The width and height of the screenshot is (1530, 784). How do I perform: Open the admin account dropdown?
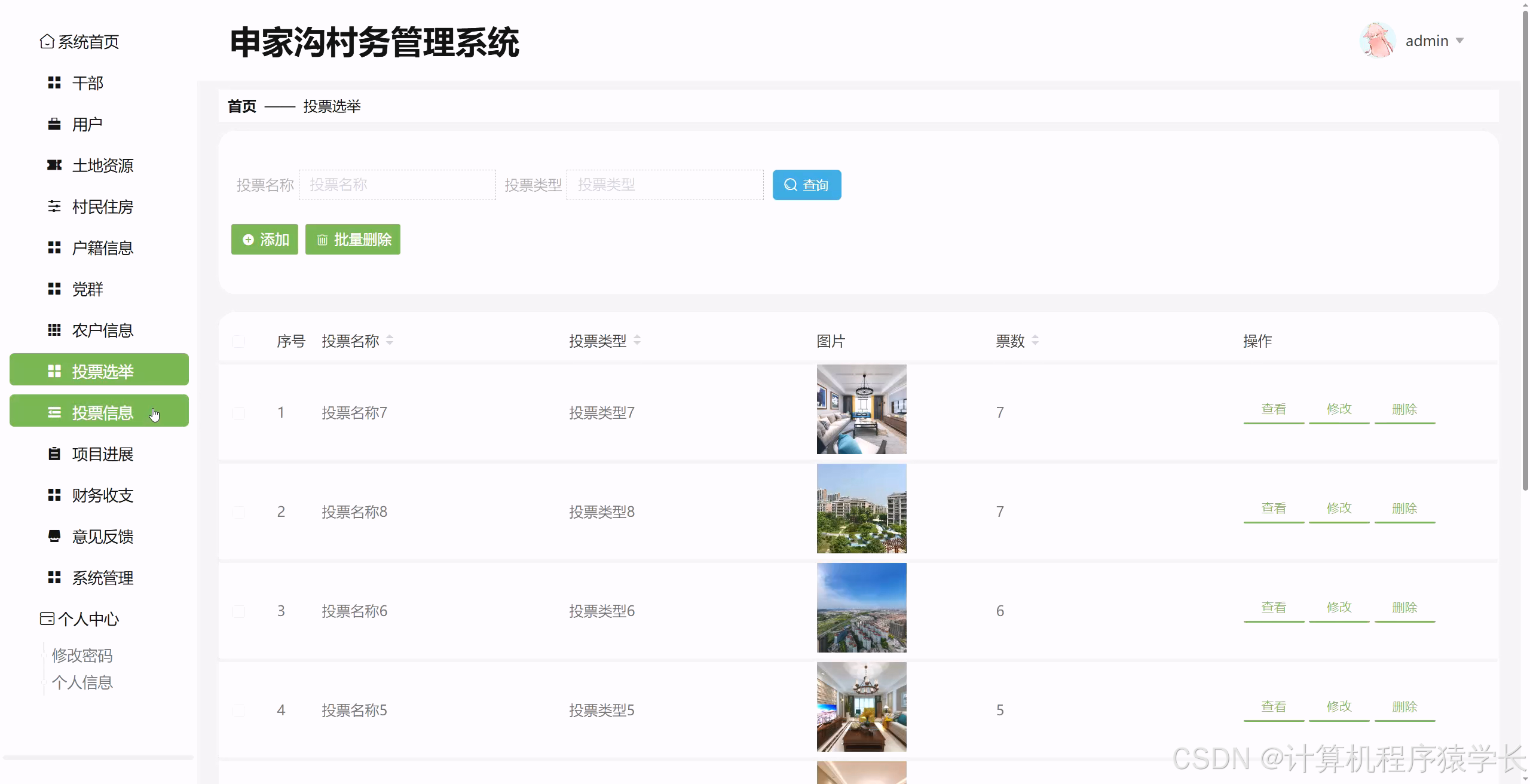[1433, 40]
